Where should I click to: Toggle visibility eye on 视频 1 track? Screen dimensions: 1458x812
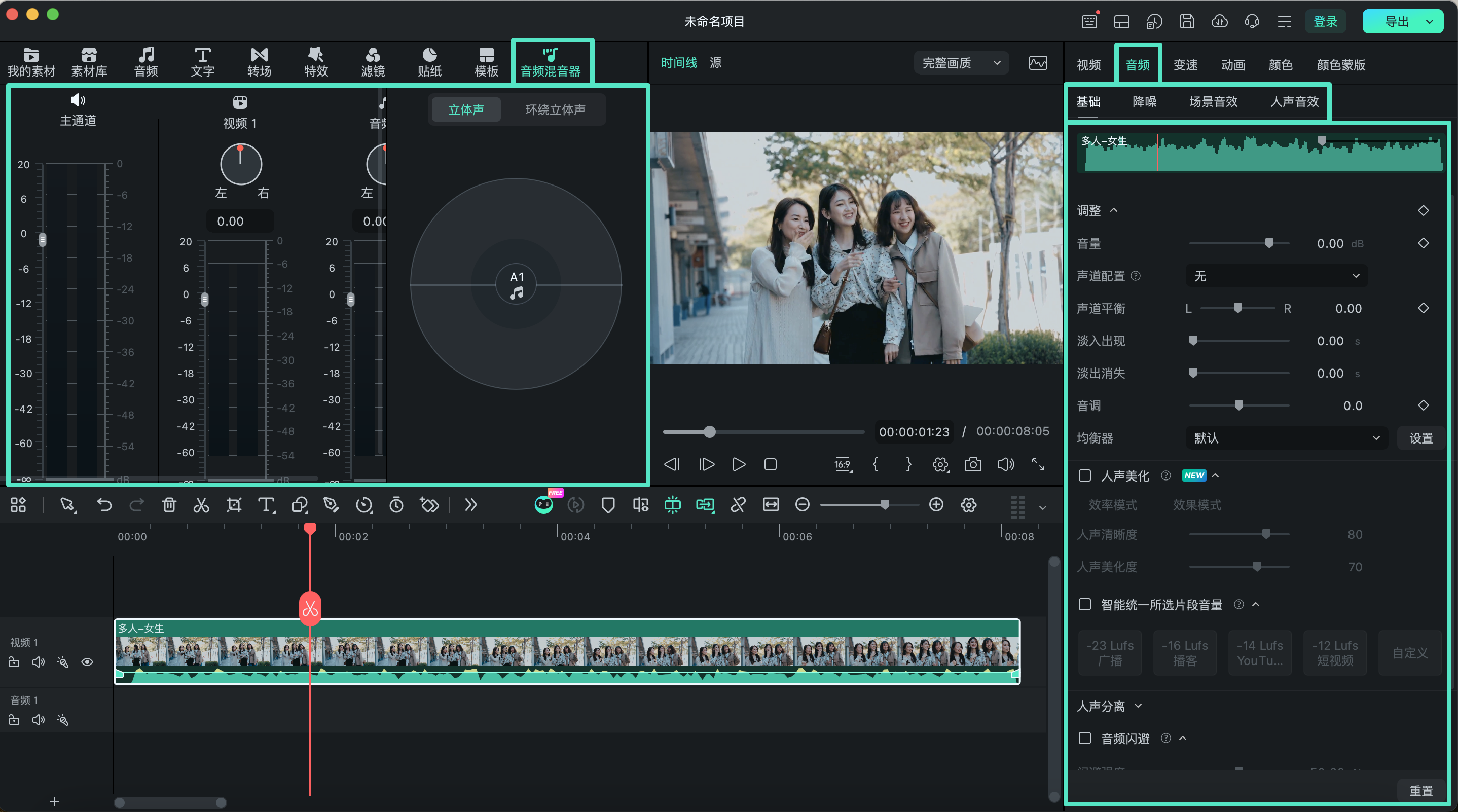[x=87, y=662]
